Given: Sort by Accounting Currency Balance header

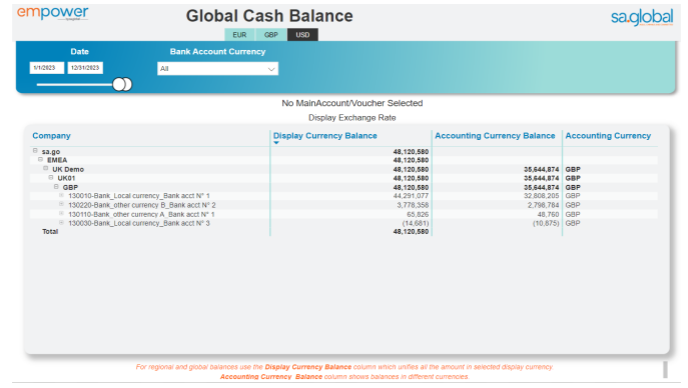Looking at the screenshot, I should pos(495,136).
